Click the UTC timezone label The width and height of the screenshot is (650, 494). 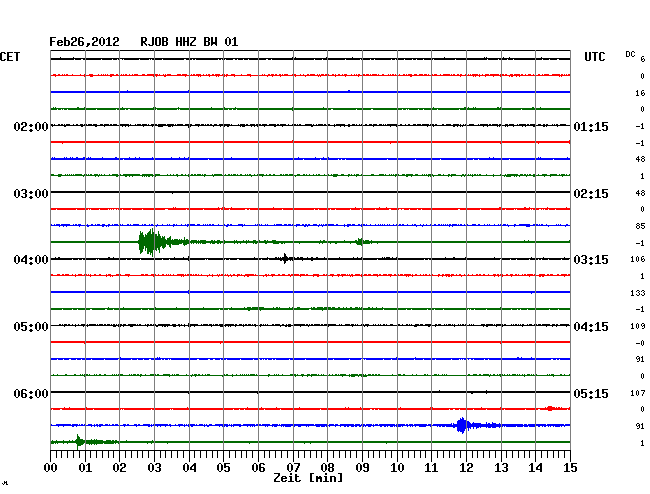[x=594, y=57]
